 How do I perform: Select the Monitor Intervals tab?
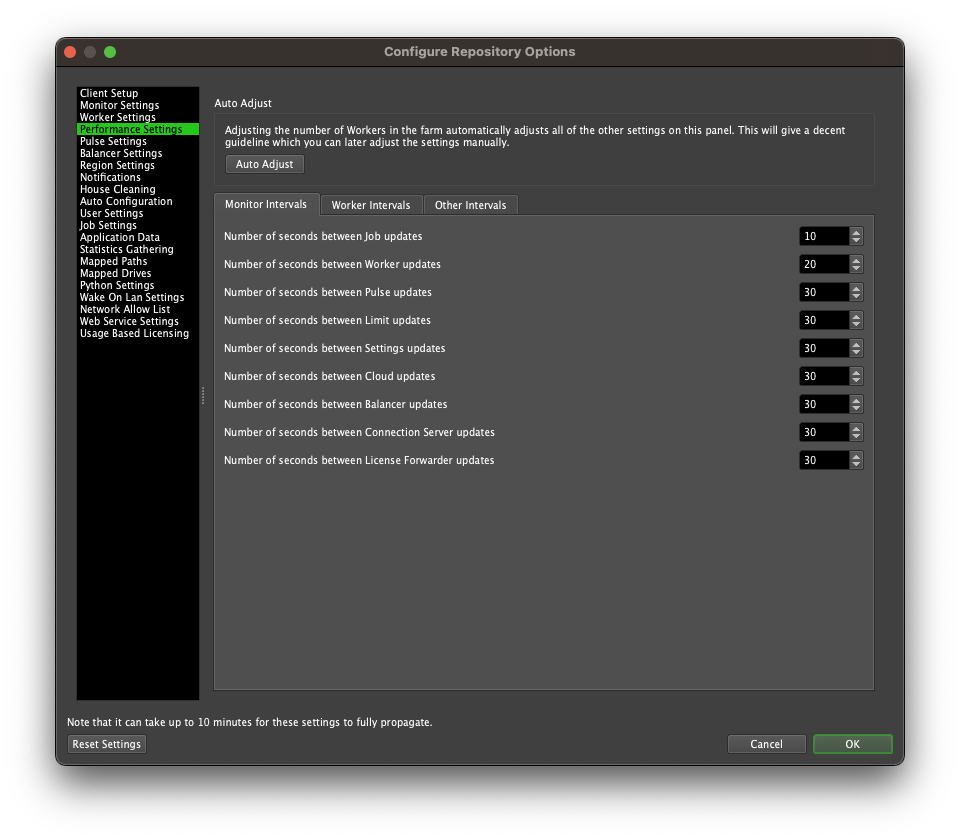tap(266, 205)
